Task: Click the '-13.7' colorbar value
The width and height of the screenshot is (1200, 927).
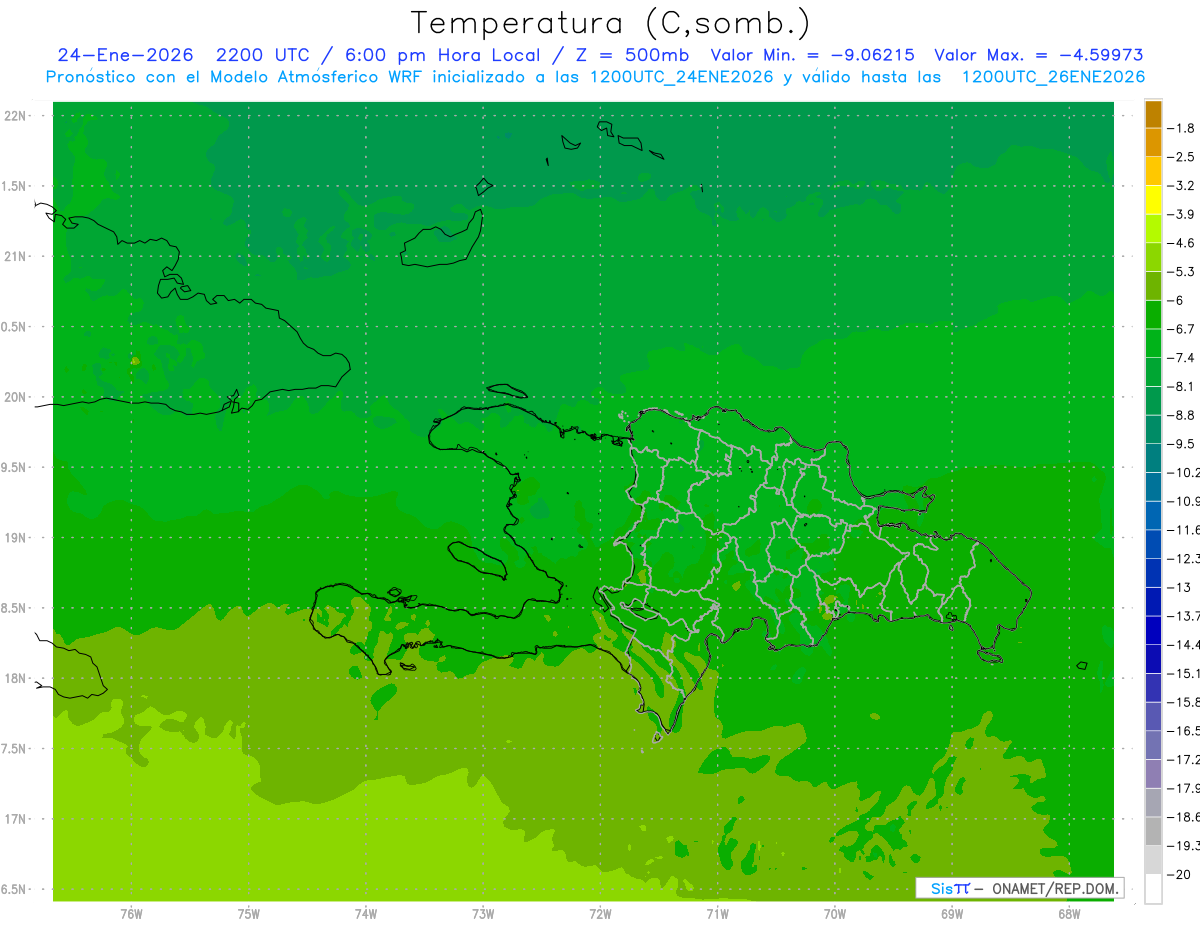Action: coord(1183,616)
